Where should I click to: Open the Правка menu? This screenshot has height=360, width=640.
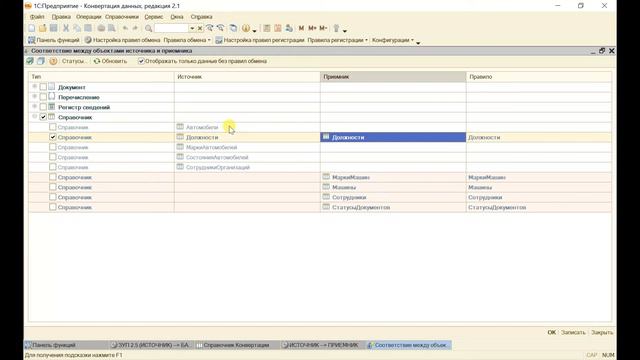(x=61, y=17)
